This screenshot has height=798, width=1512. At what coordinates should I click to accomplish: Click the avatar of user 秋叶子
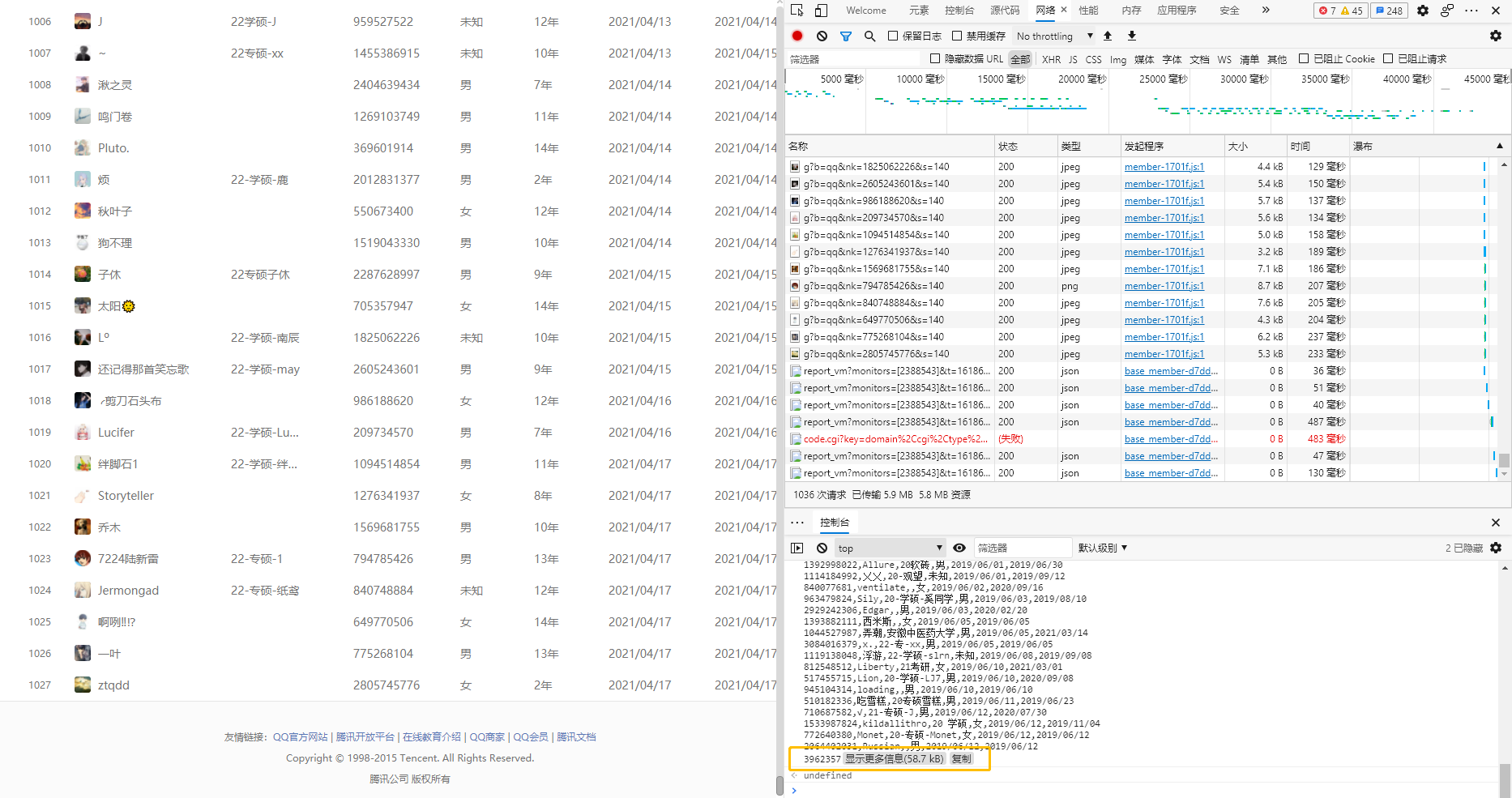83,211
